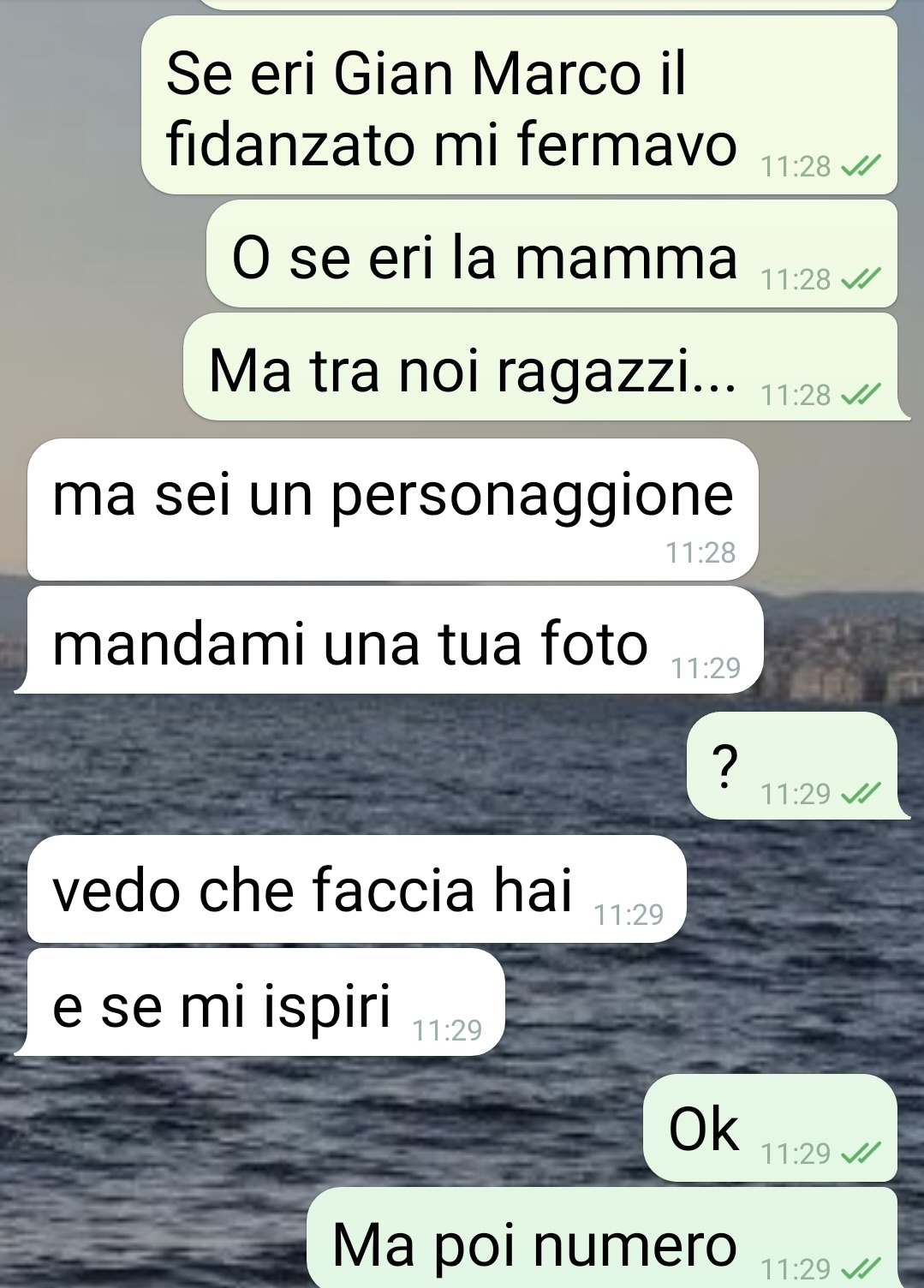924x1288 pixels.
Task: Select the 'O se eri la mamma' bubble
Action: (551, 253)
